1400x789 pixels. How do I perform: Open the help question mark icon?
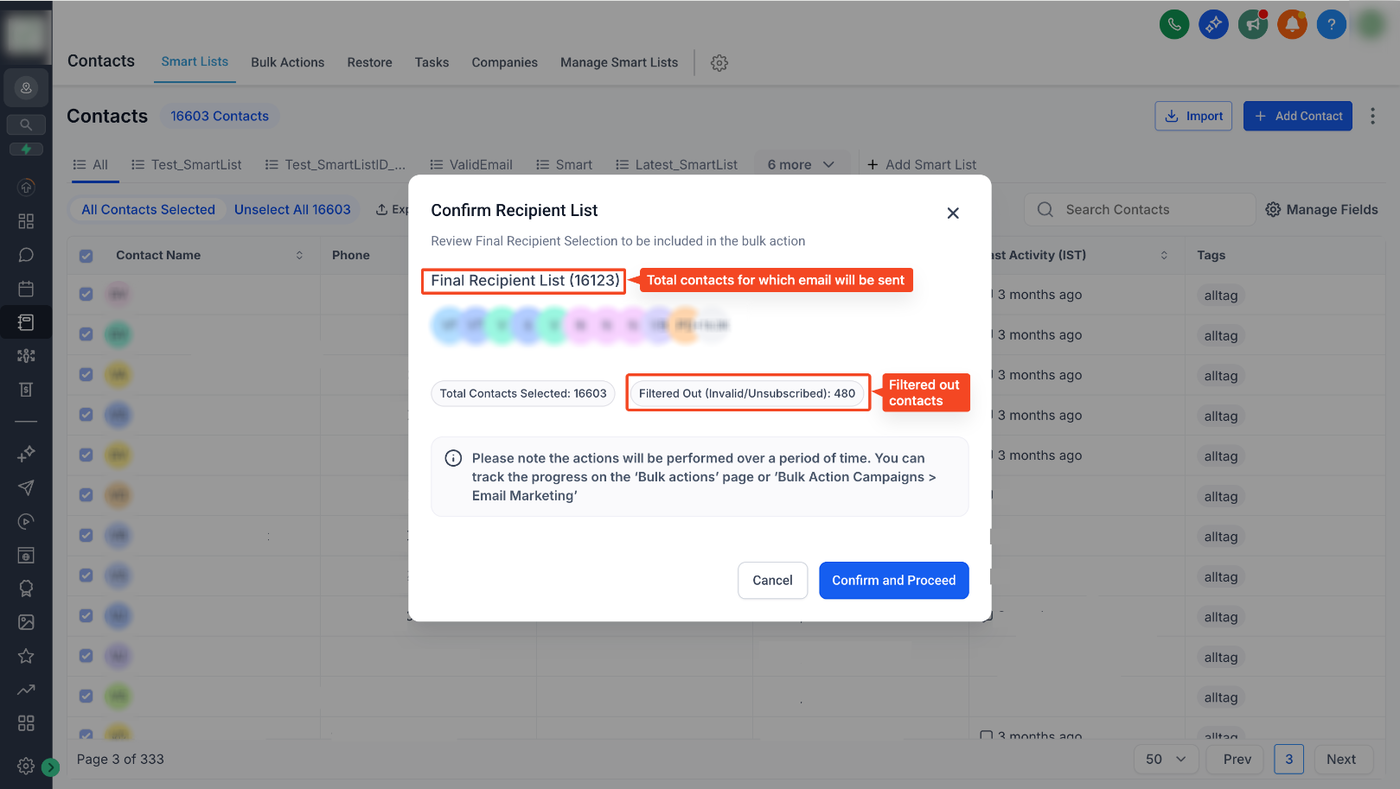(x=1331, y=24)
